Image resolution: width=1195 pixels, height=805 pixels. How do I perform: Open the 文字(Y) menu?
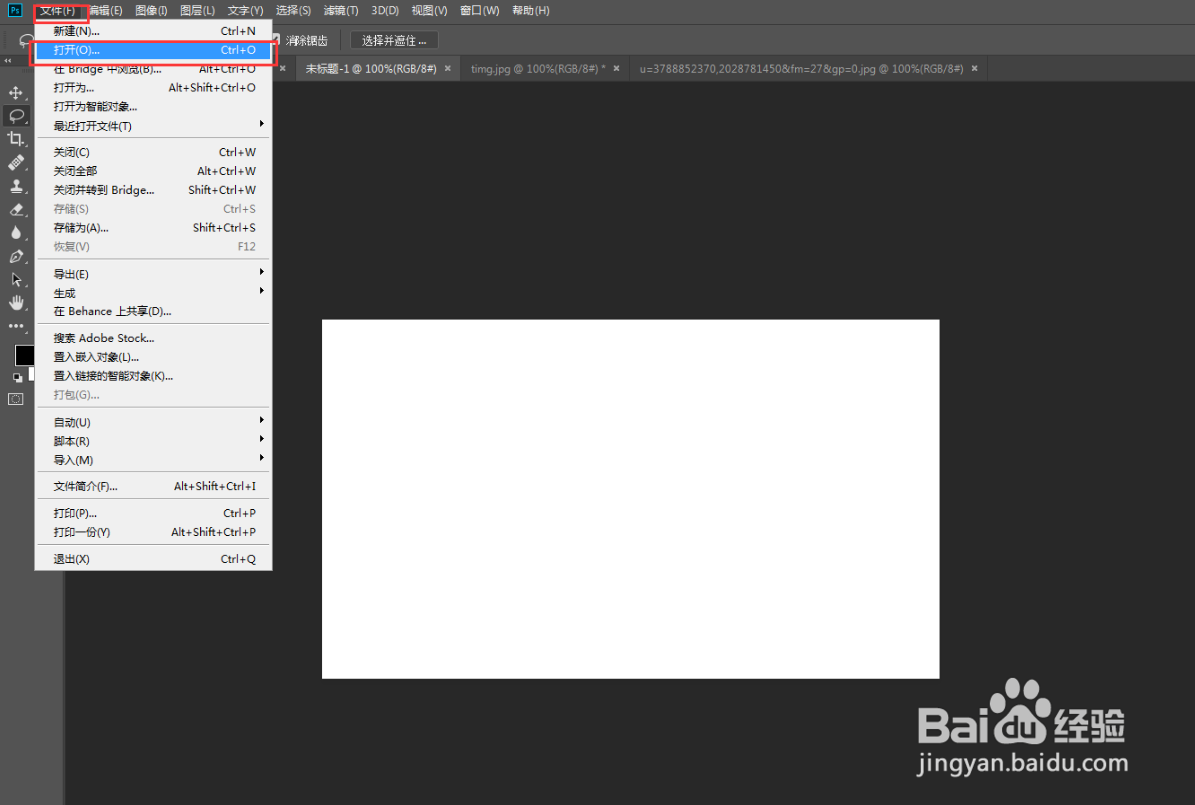245,11
